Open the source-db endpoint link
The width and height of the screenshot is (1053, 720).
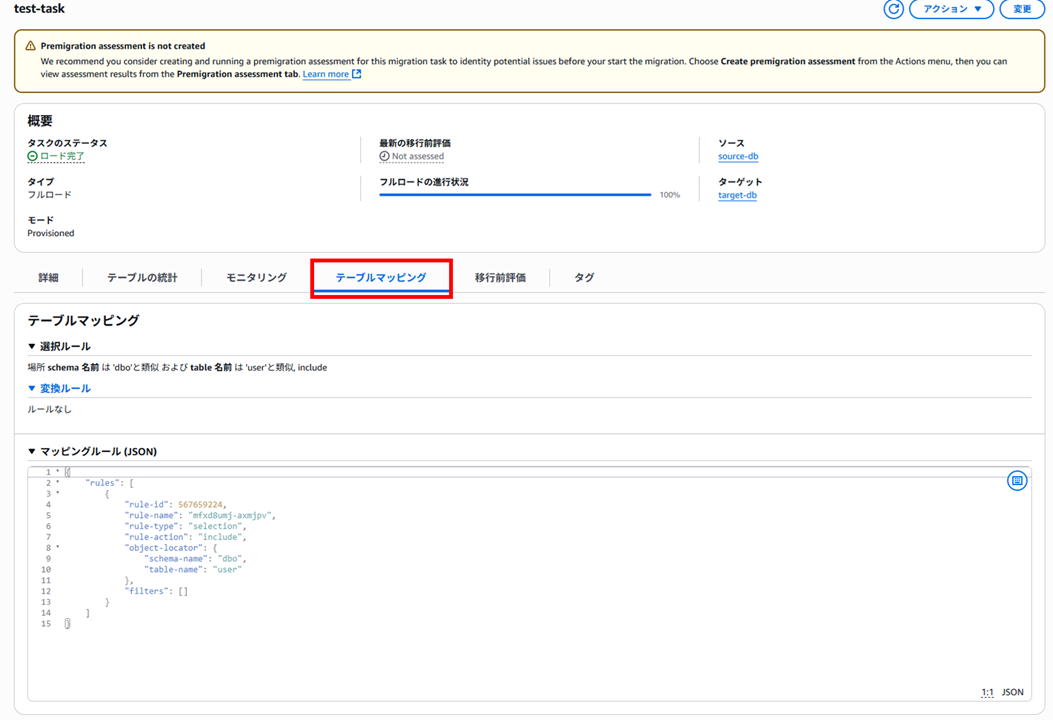click(x=738, y=156)
